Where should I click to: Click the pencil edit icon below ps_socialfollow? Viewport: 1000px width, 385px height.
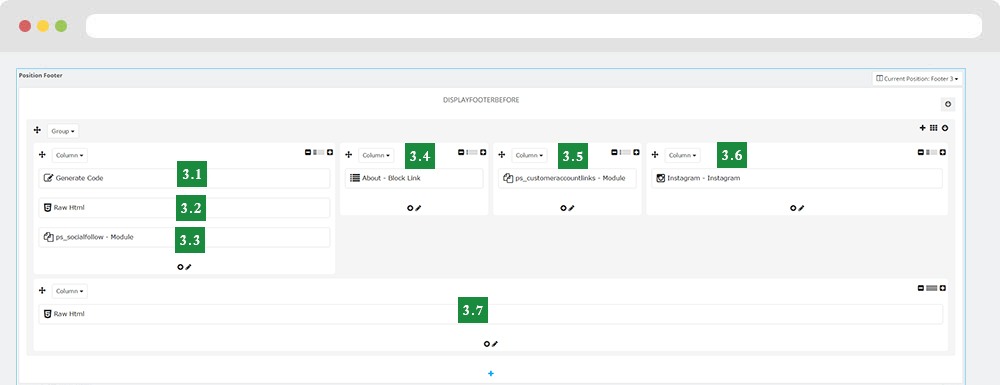point(188,267)
